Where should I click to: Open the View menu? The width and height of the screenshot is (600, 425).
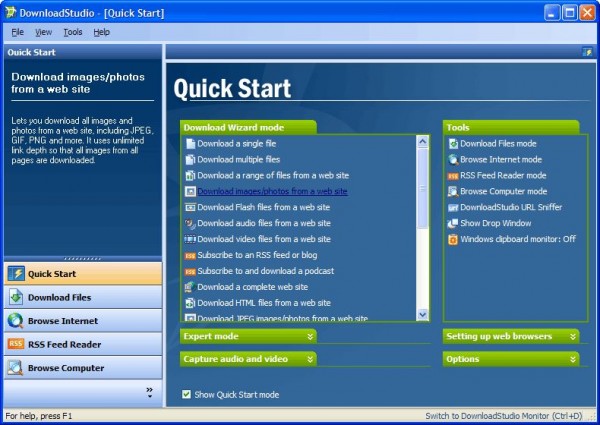point(44,32)
